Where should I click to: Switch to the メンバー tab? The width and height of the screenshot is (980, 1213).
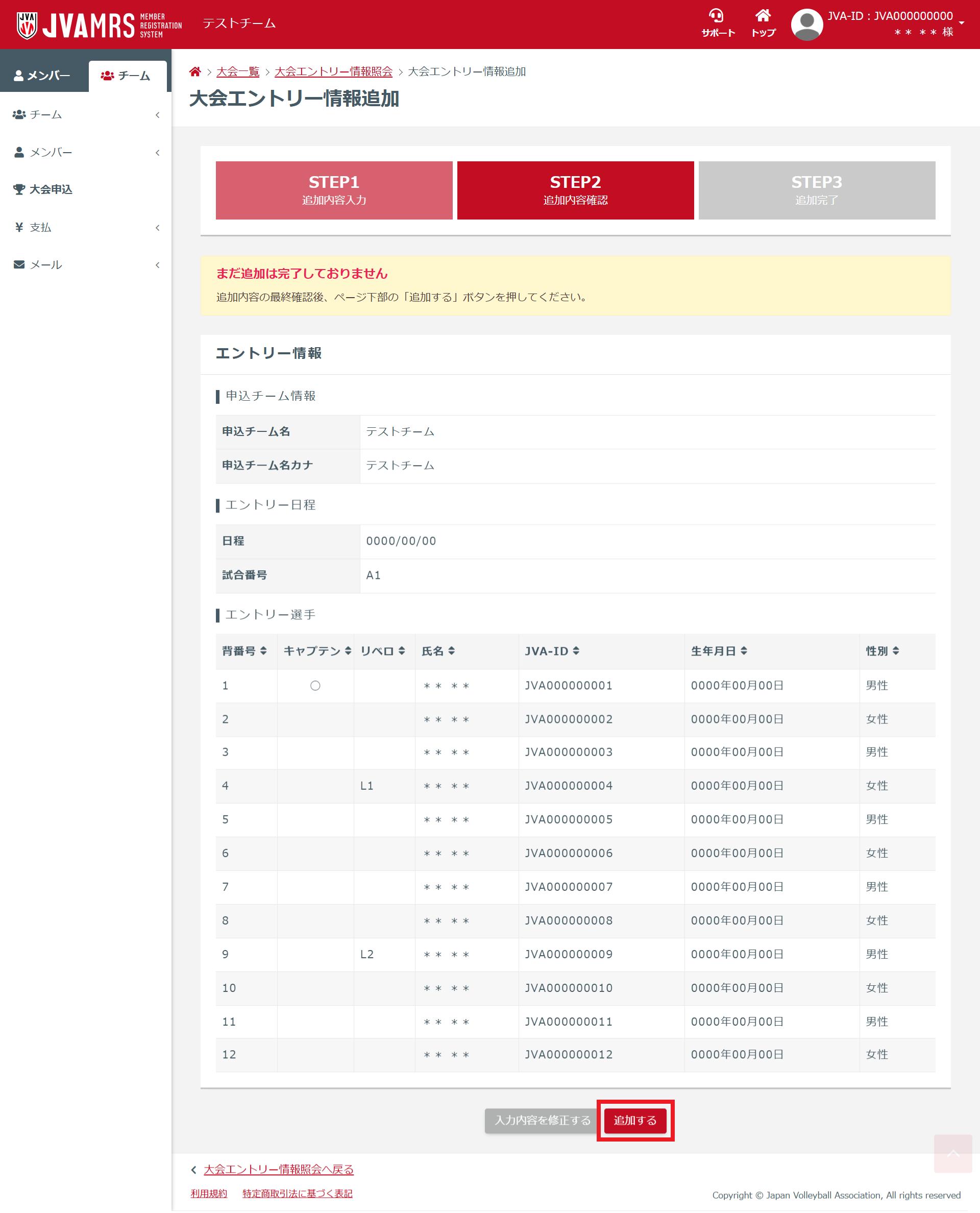pos(43,75)
